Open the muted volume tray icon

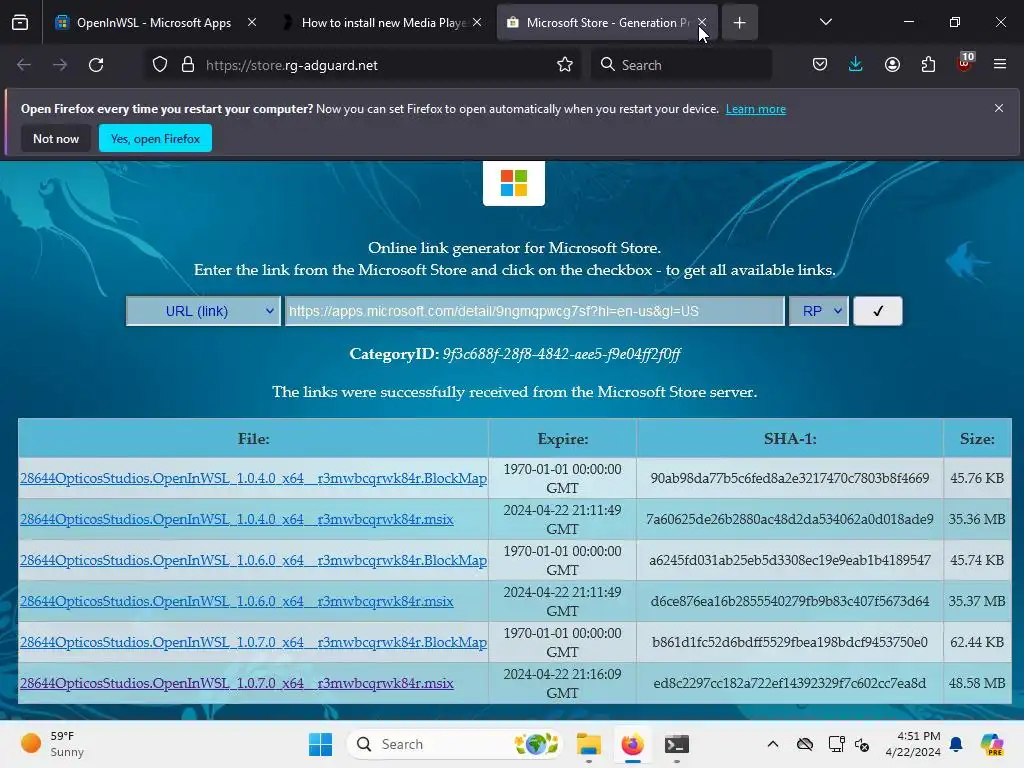[862, 744]
